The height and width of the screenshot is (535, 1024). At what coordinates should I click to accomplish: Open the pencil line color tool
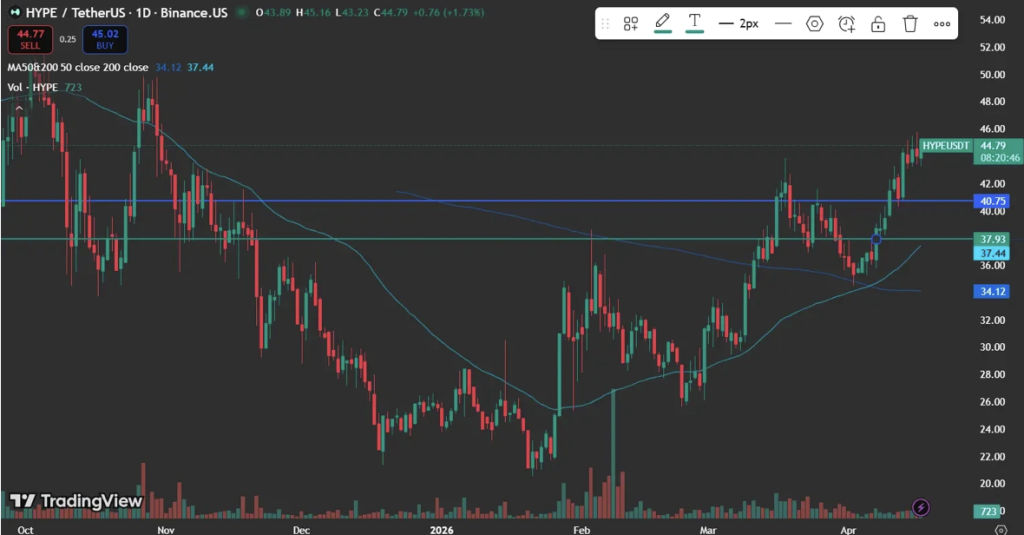click(662, 23)
